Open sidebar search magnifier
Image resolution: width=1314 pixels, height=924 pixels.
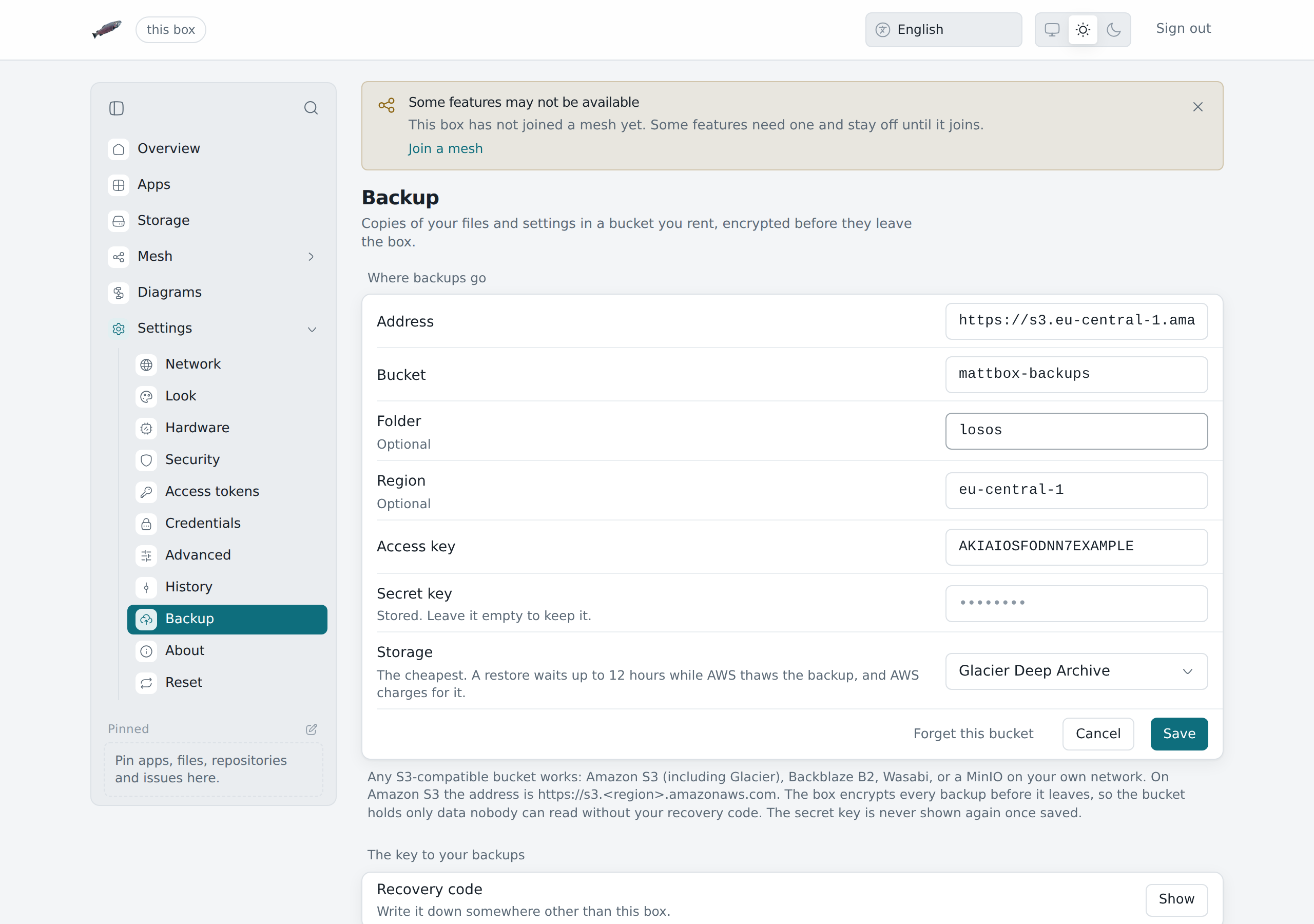(x=311, y=108)
